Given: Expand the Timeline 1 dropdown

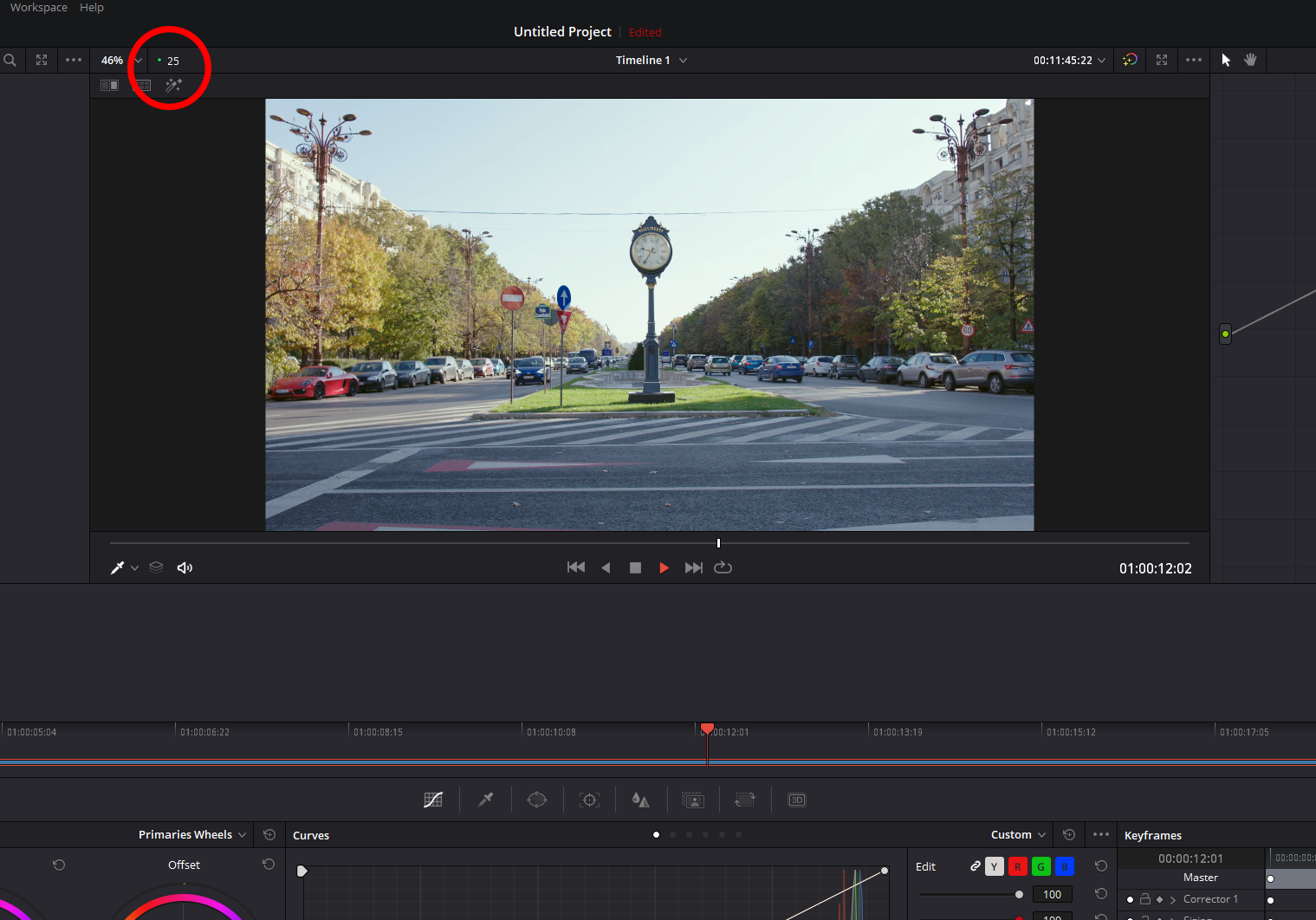Looking at the screenshot, I should pos(683,61).
